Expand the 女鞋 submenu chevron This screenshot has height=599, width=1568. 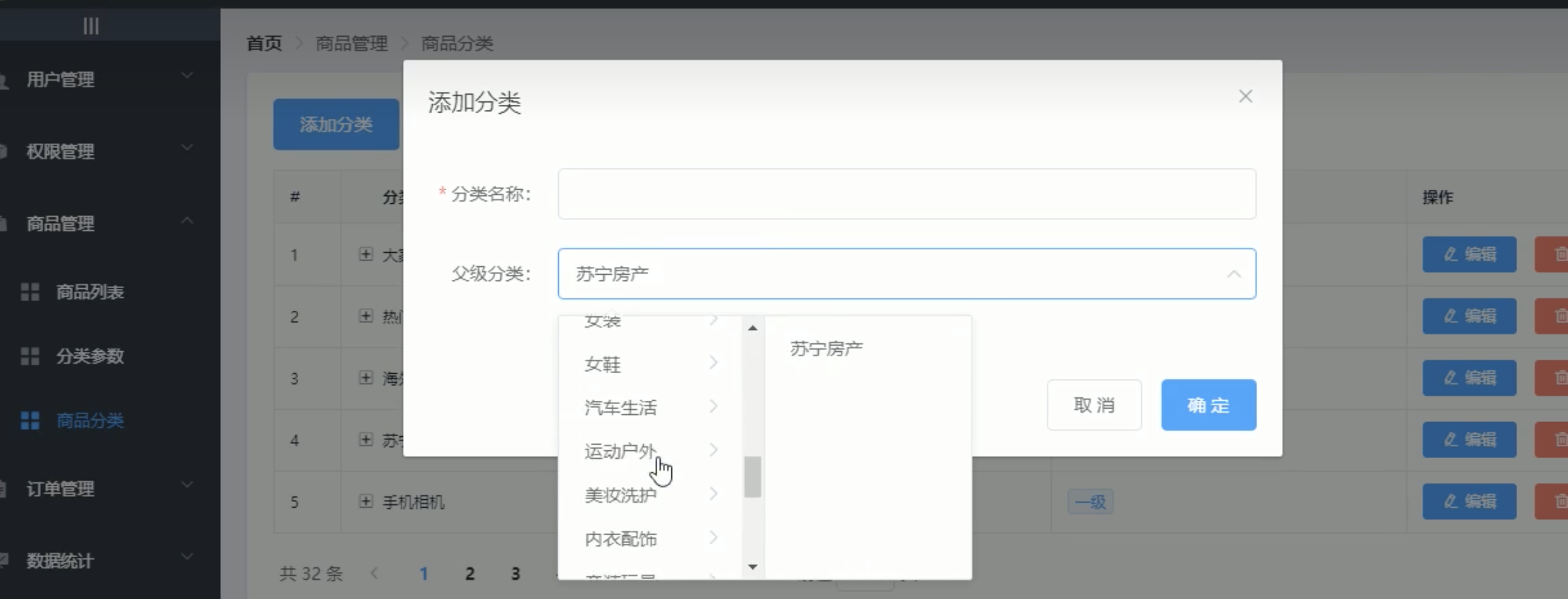click(713, 363)
